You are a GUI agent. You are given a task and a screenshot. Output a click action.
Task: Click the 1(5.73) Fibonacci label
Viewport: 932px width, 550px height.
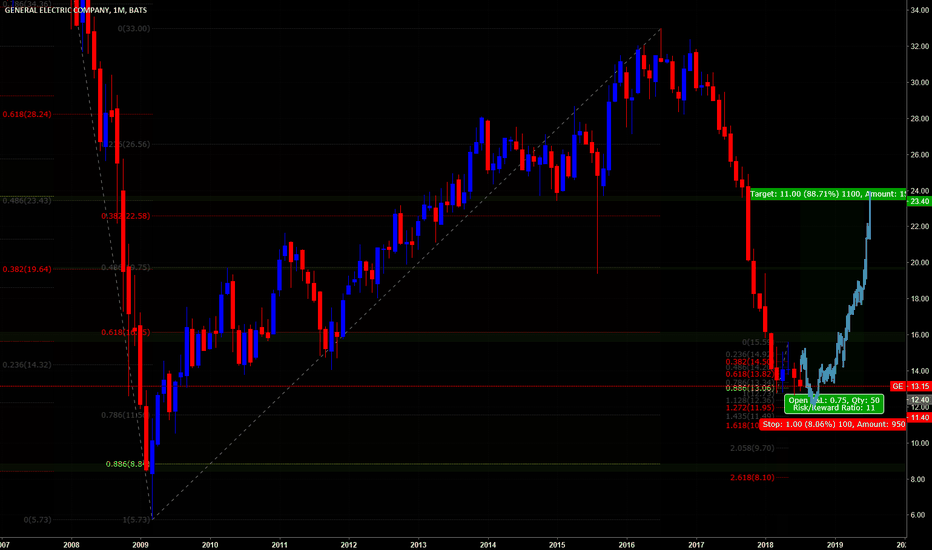[137, 520]
